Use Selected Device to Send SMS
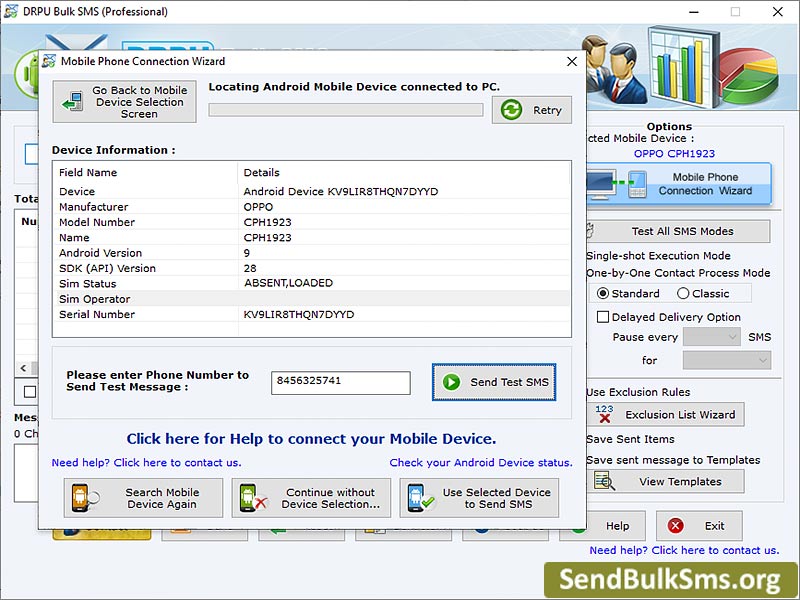The image size is (800, 600). [479, 498]
